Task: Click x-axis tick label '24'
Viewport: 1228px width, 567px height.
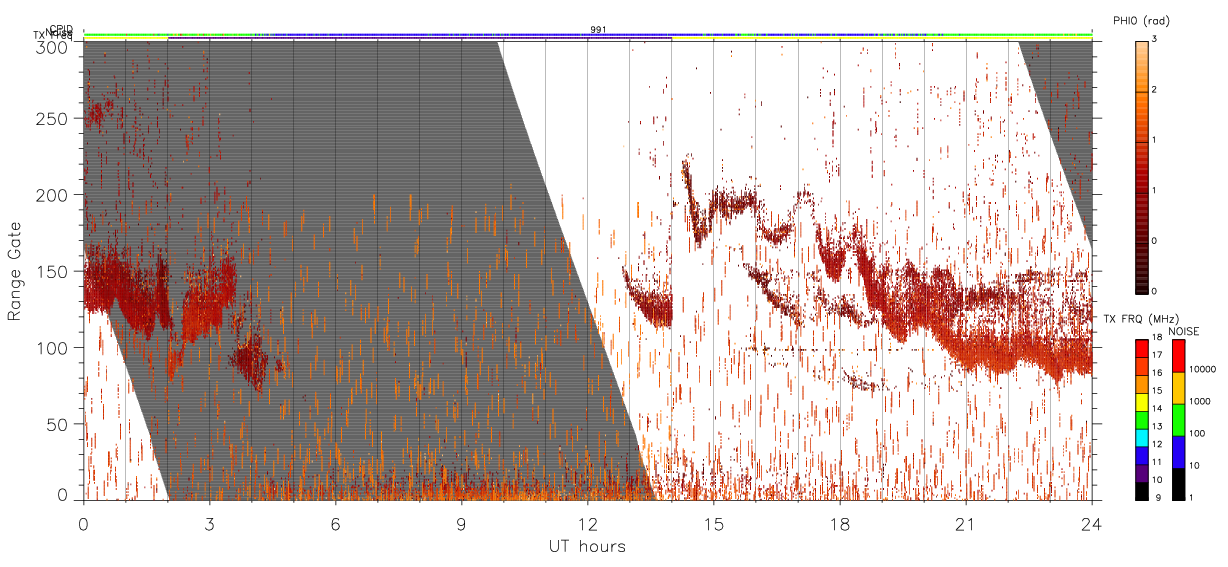Action: tap(1092, 523)
